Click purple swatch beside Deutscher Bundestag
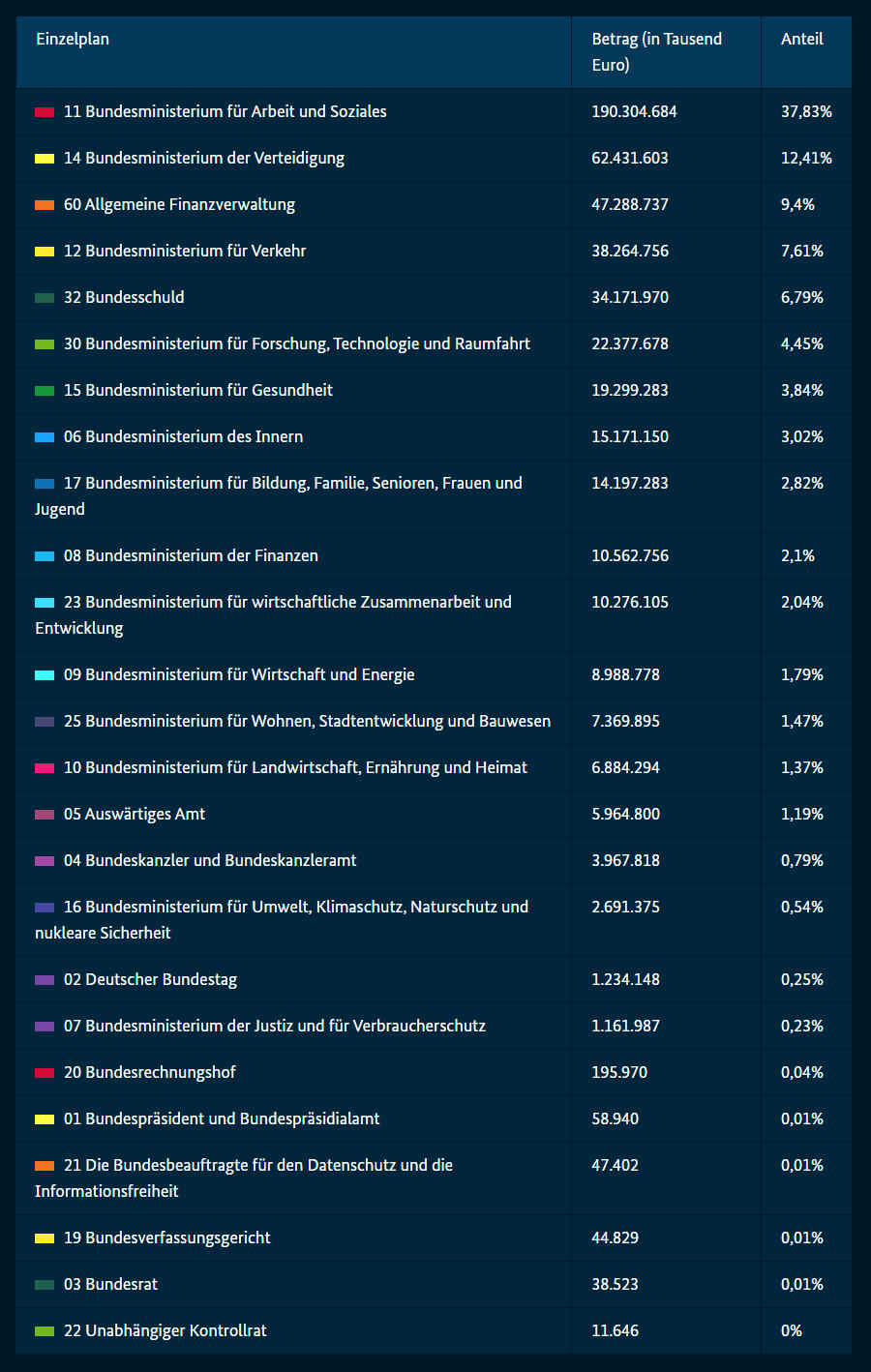The image size is (871, 1372). click(x=45, y=980)
